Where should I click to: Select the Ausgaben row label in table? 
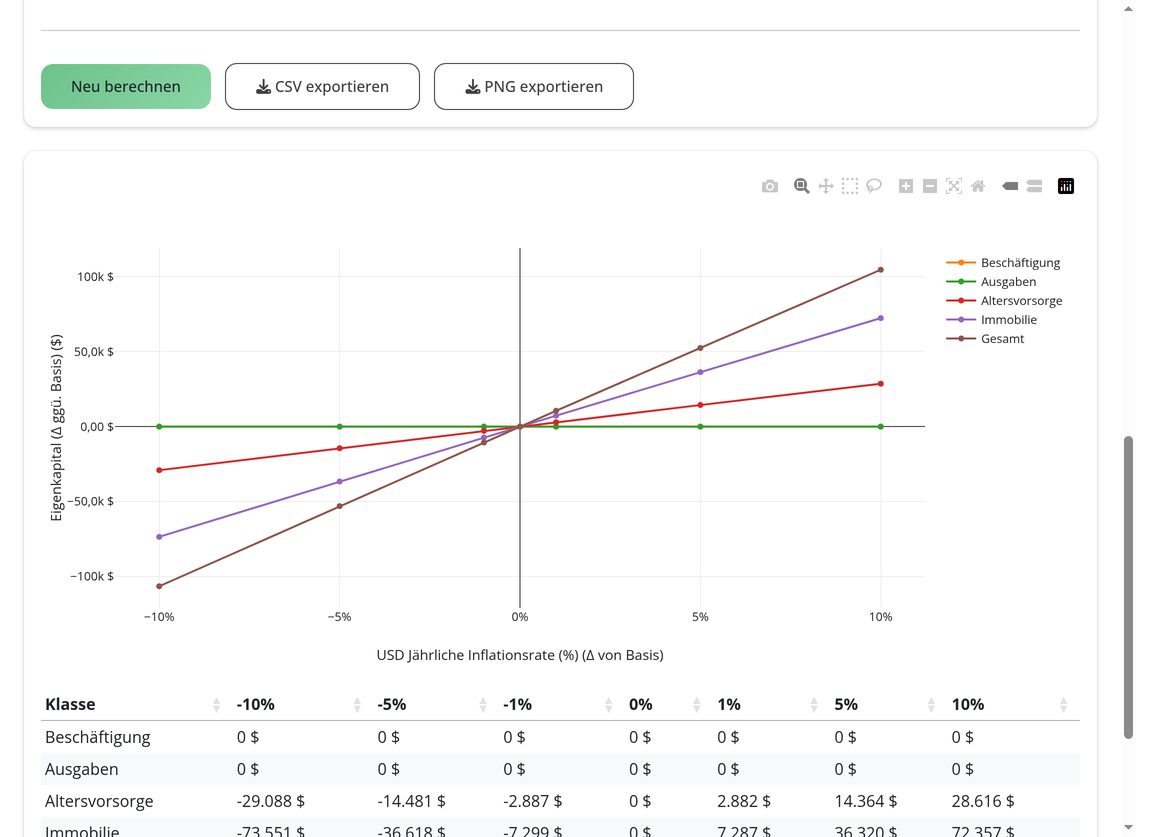point(81,769)
